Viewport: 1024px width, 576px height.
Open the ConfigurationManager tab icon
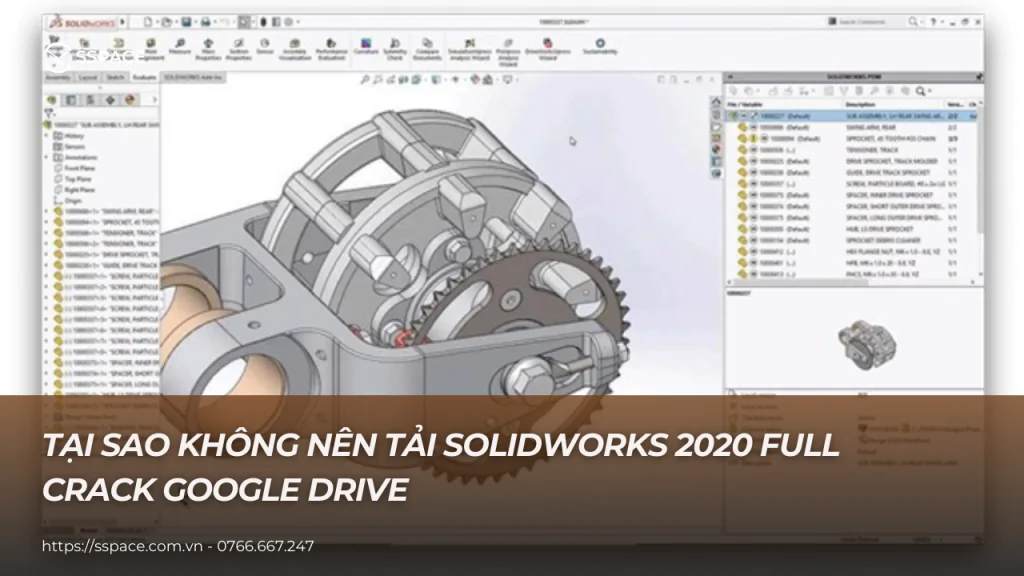click(x=91, y=100)
